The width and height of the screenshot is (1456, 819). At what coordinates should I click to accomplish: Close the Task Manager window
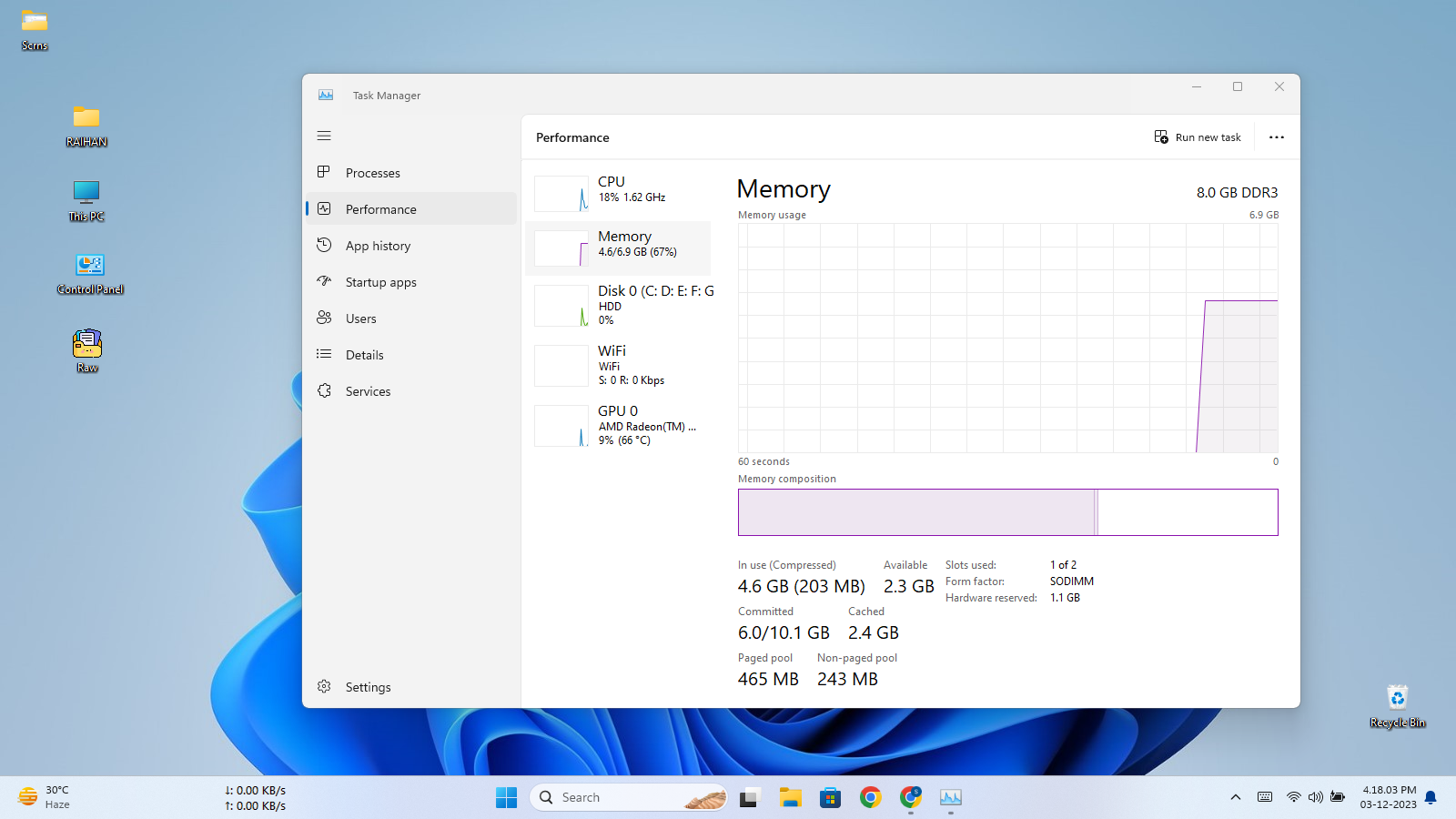click(1279, 86)
